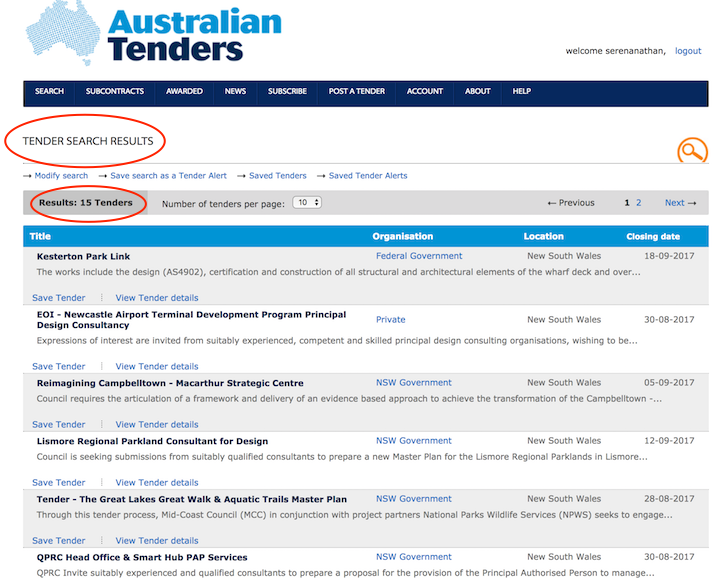
Task: Click the Australian Tenders logo
Action: 153,34
